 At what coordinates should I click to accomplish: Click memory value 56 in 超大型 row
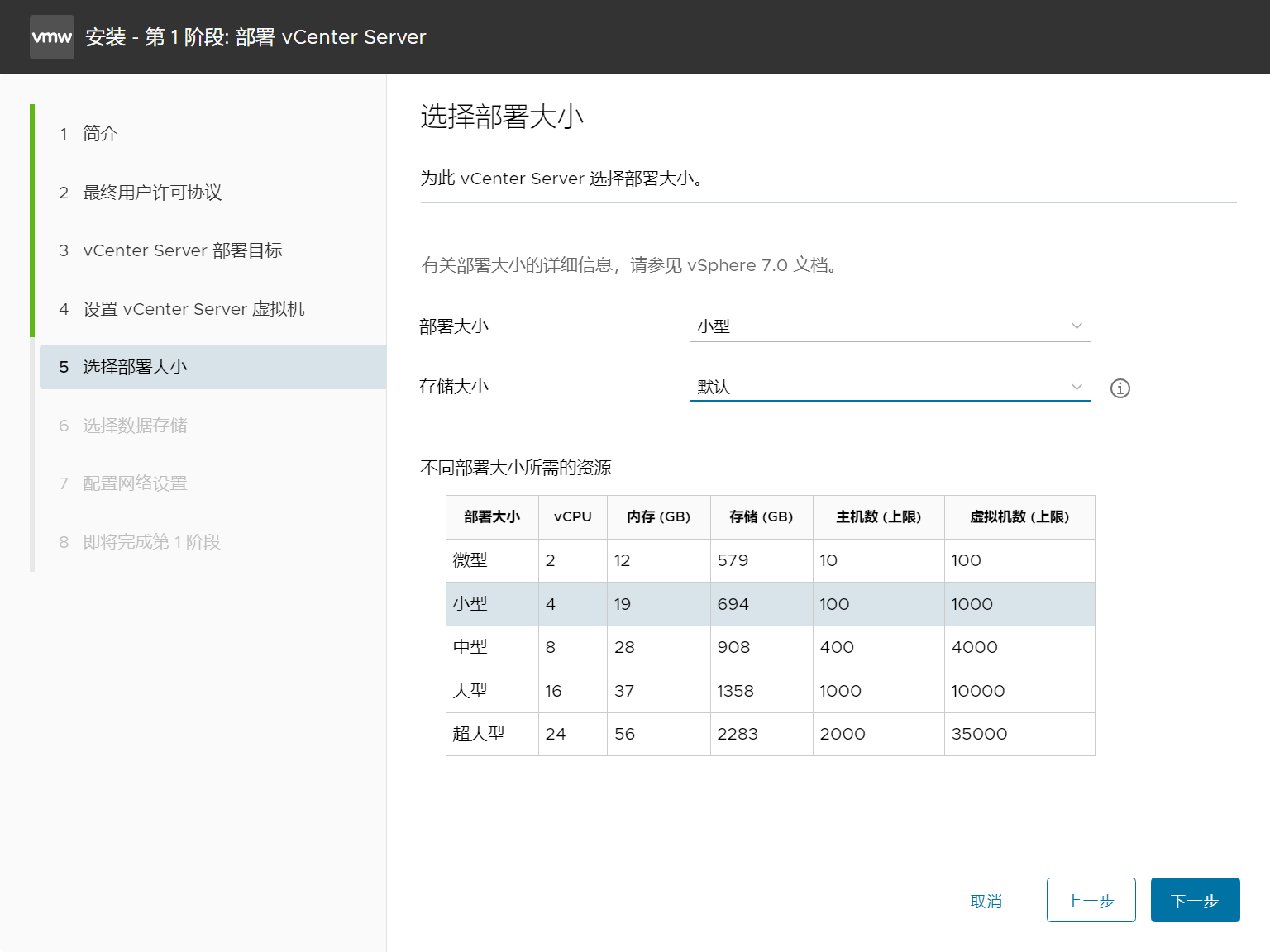click(x=624, y=734)
